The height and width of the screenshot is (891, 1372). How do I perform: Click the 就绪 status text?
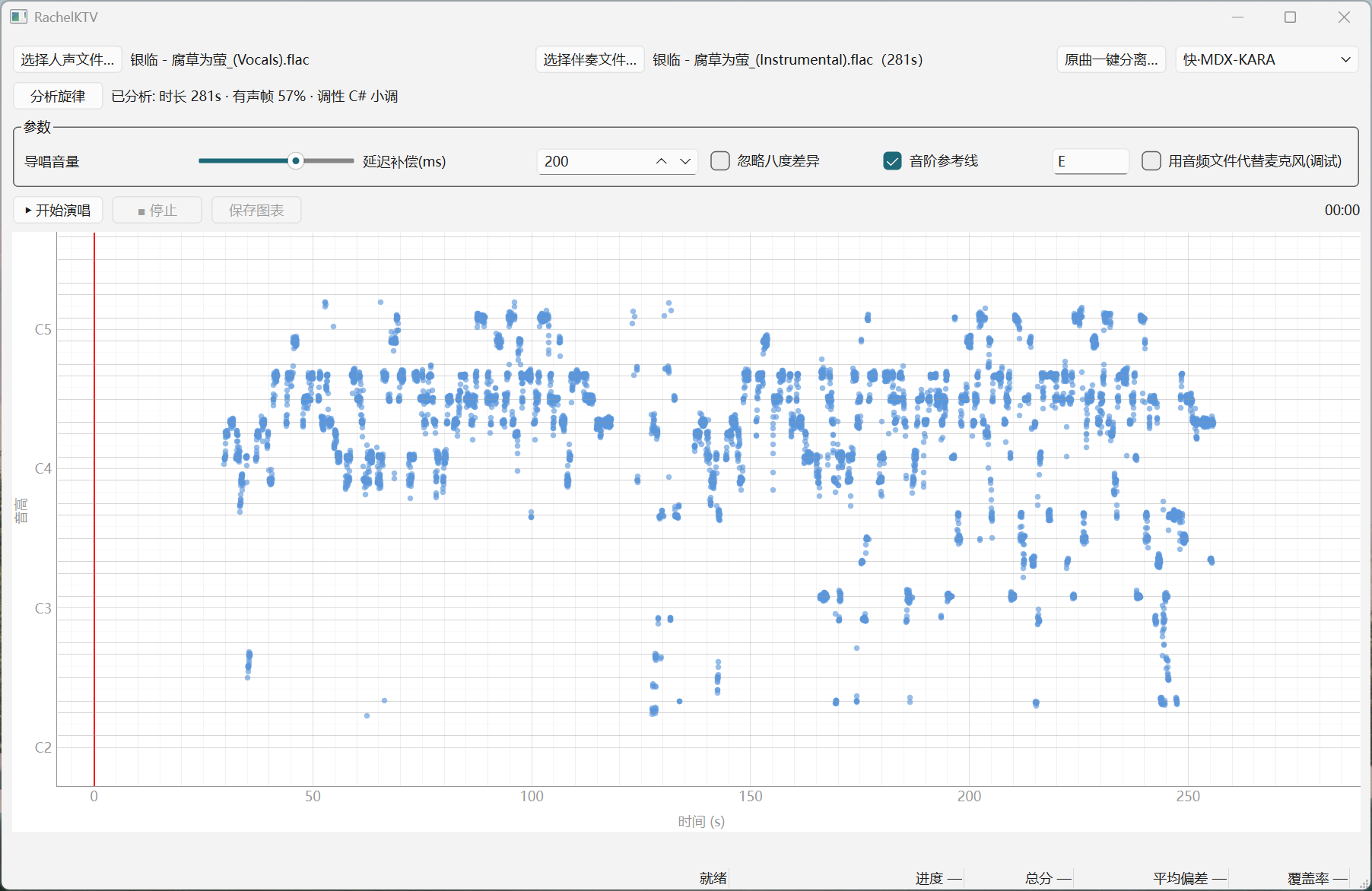pyautogui.click(x=713, y=878)
